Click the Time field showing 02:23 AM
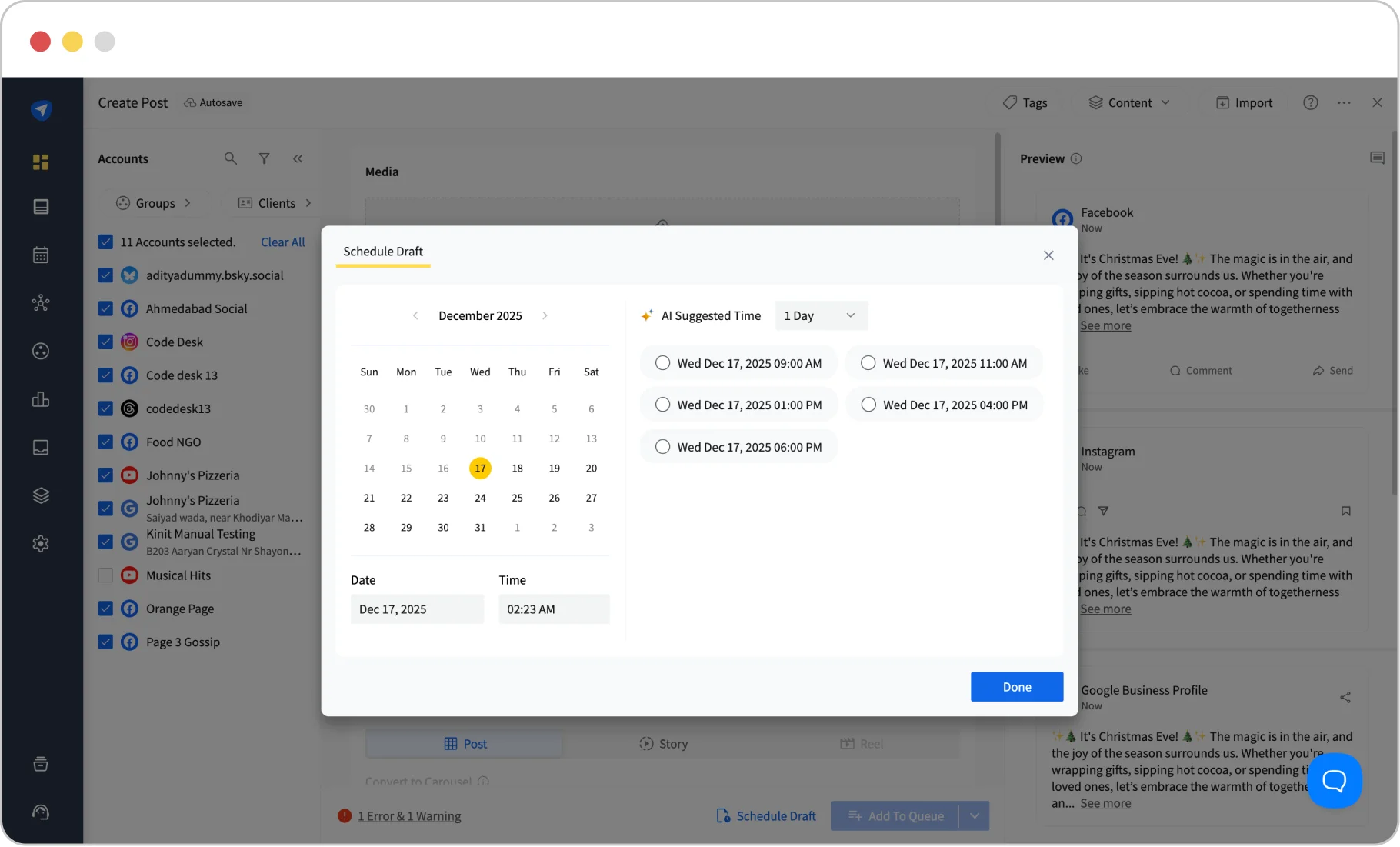 pos(554,609)
